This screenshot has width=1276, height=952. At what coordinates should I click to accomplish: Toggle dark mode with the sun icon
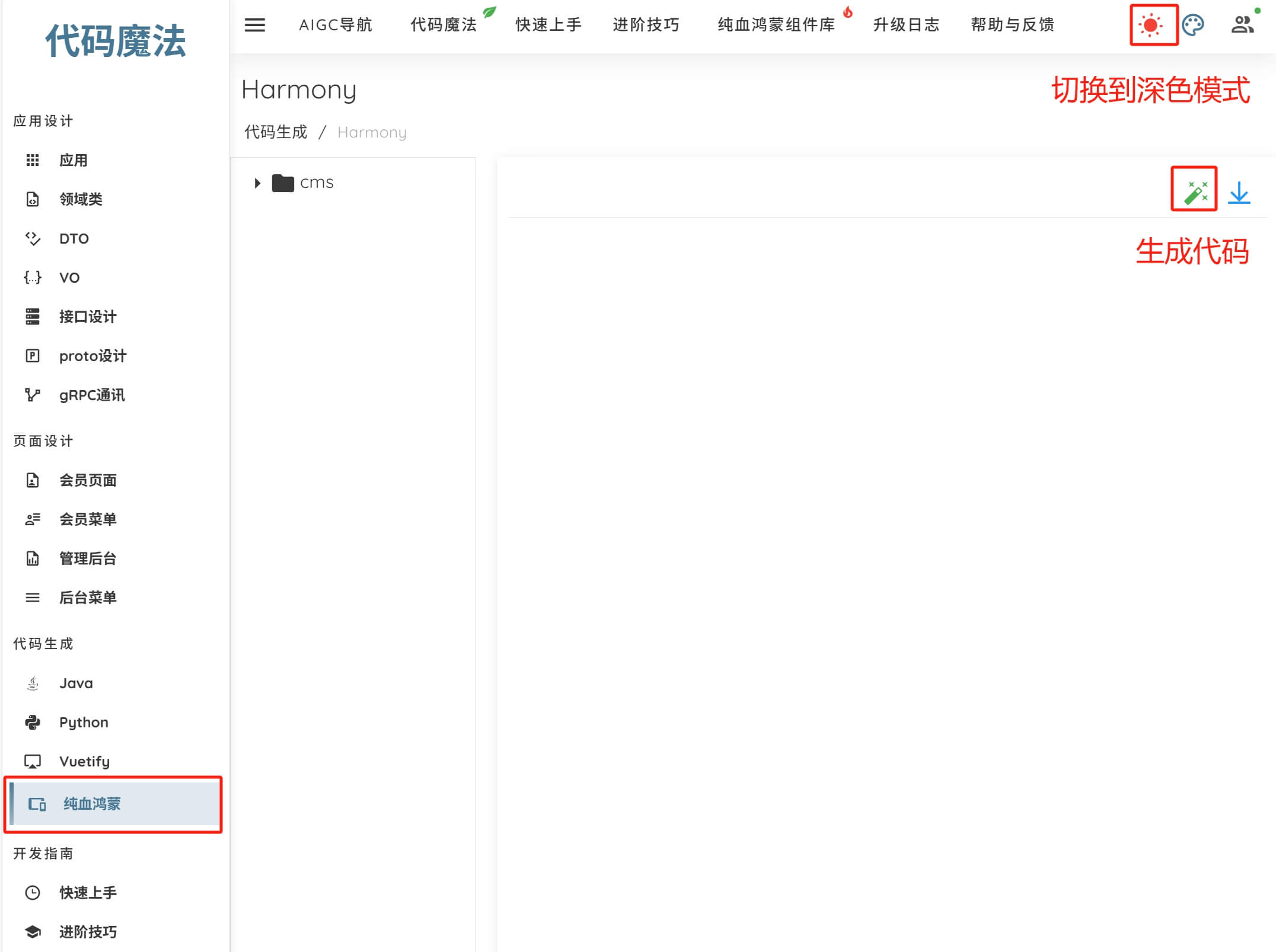pyautogui.click(x=1151, y=25)
